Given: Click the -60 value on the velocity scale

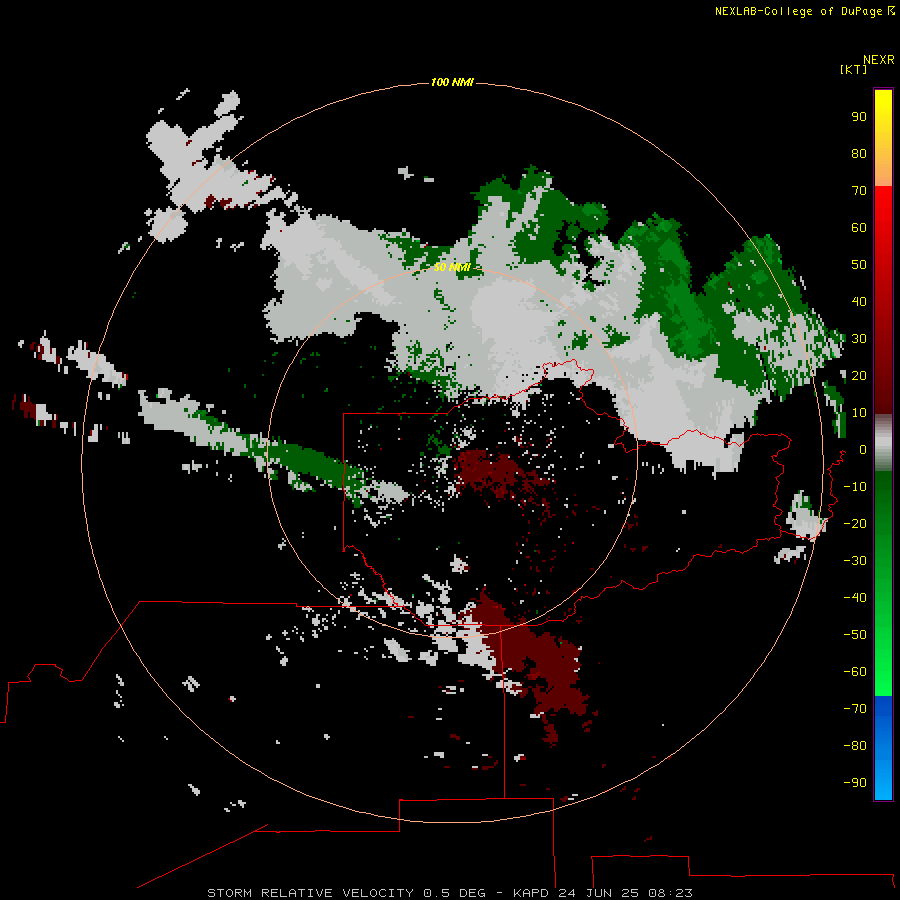Looking at the screenshot, I should coord(855,672).
